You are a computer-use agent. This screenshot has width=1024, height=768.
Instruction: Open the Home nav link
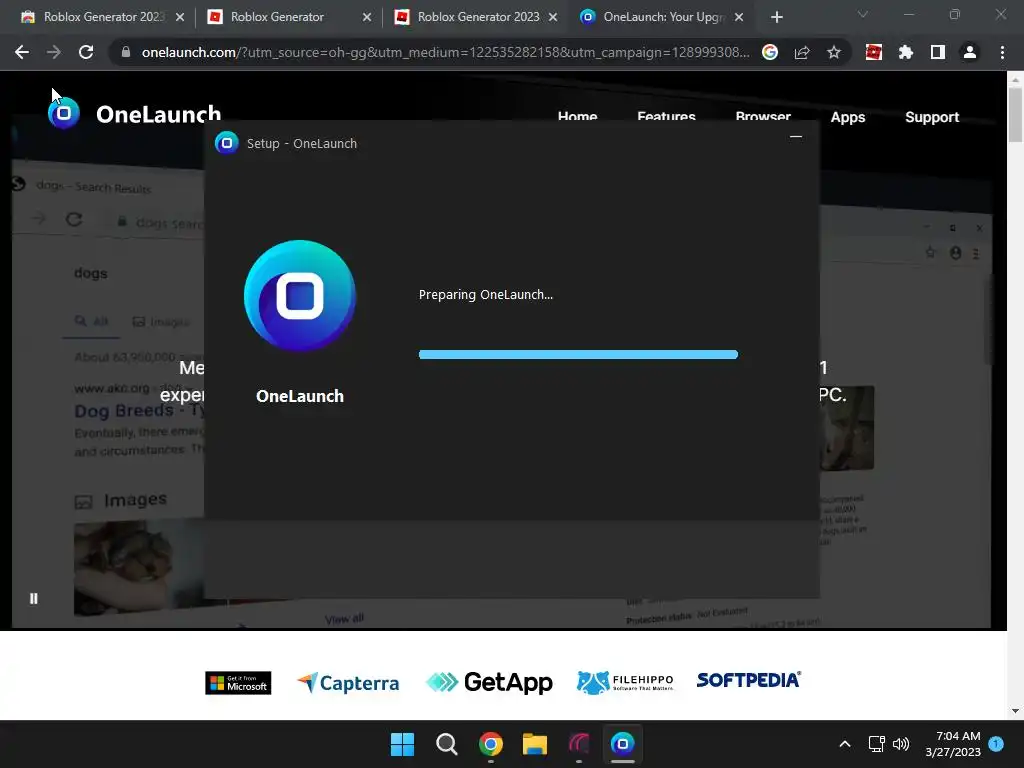point(577,117)
